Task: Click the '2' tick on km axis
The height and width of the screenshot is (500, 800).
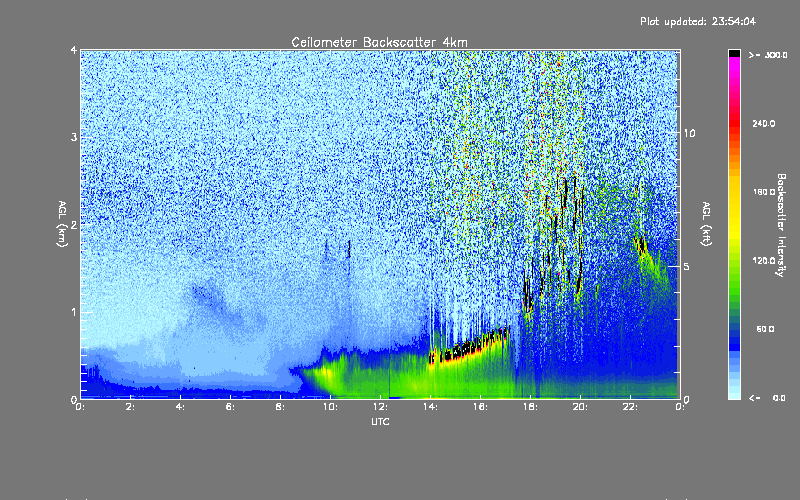Action: click(x=74, y=224)
